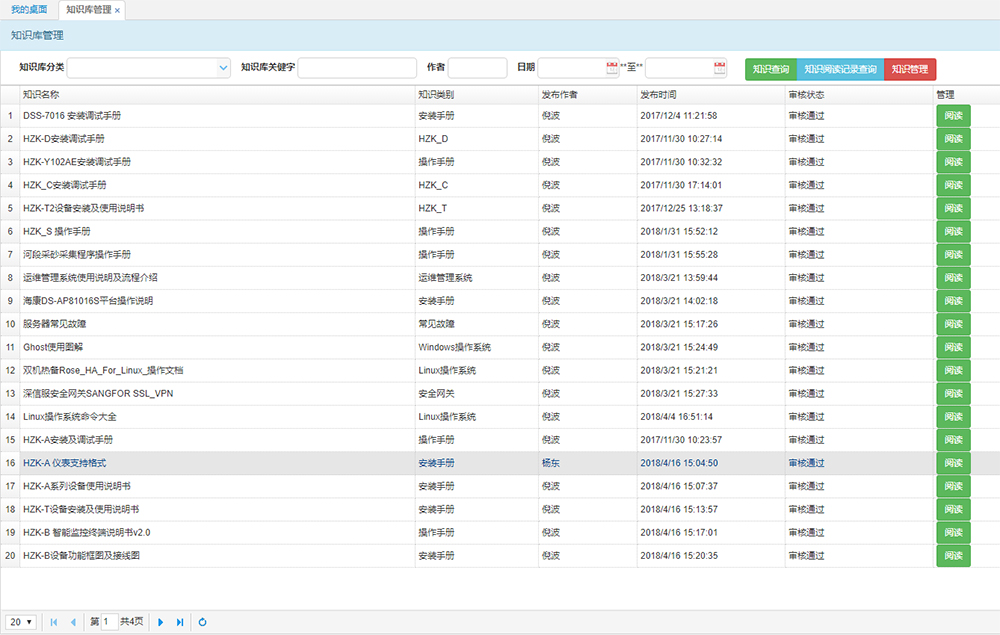Screen dimensions: 1000x635
Task: Go to the next page
Action: click(x=161, y=622)
